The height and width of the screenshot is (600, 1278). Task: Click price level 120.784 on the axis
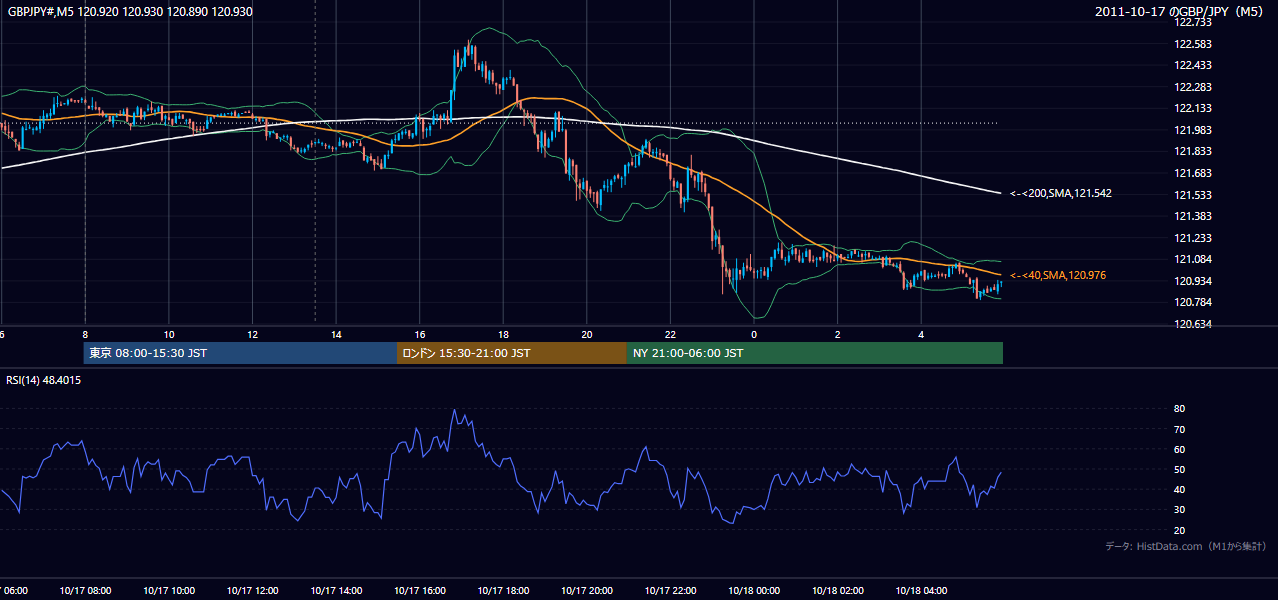click(x=1193, y=302)
